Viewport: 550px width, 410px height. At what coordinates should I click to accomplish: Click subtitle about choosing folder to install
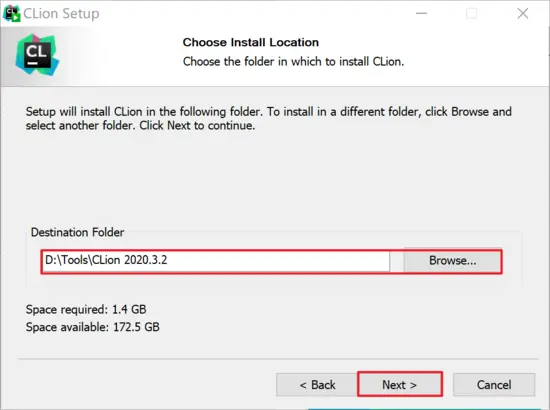coord(293,62)
